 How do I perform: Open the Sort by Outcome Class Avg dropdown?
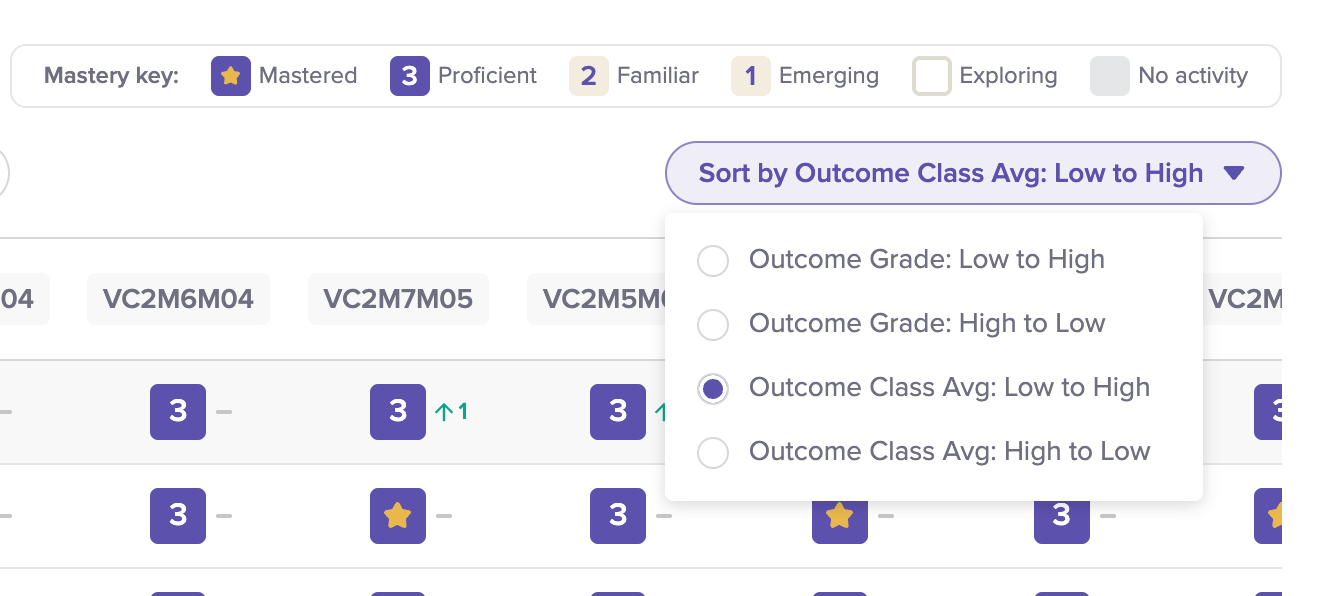pos(973,173)
